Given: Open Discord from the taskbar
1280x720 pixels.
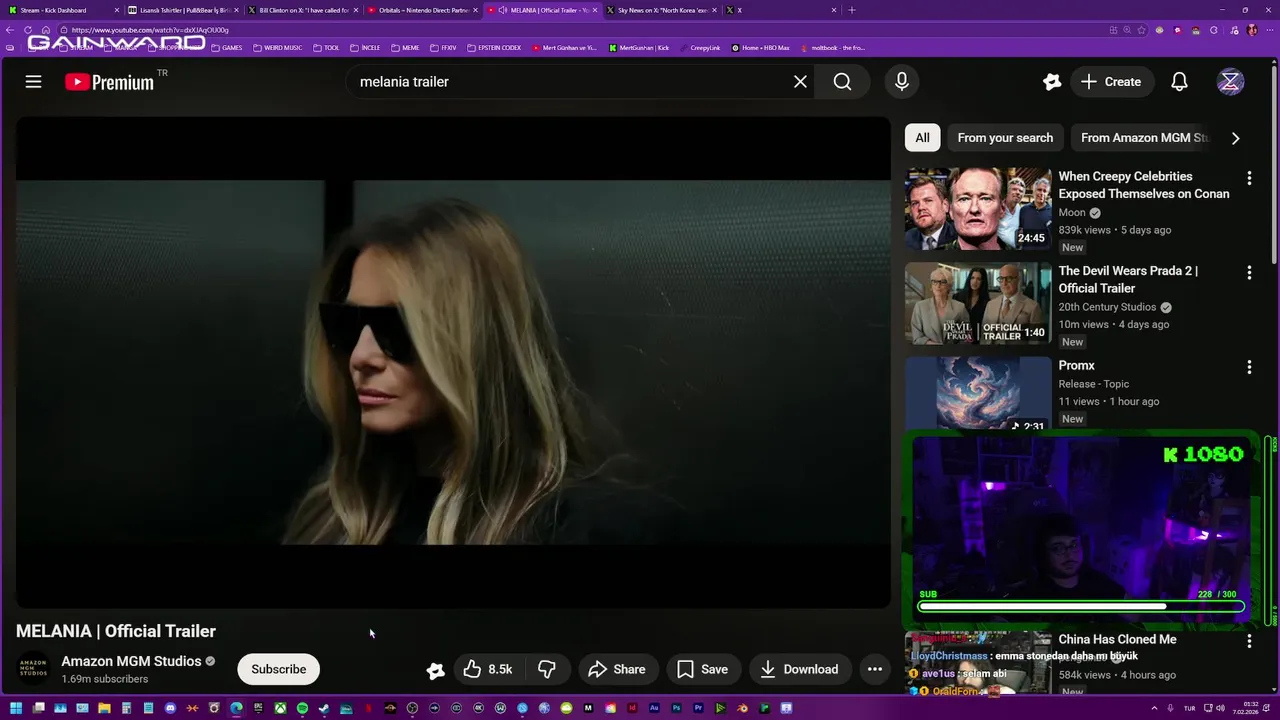Looking at the screenshot, I should coord(170,708).
